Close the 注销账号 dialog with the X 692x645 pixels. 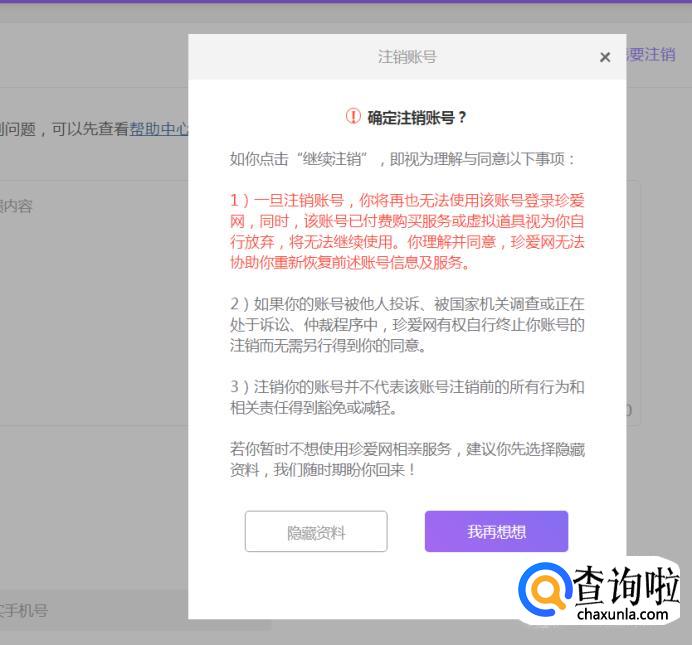pyautogui.click(x=605, y=57)
